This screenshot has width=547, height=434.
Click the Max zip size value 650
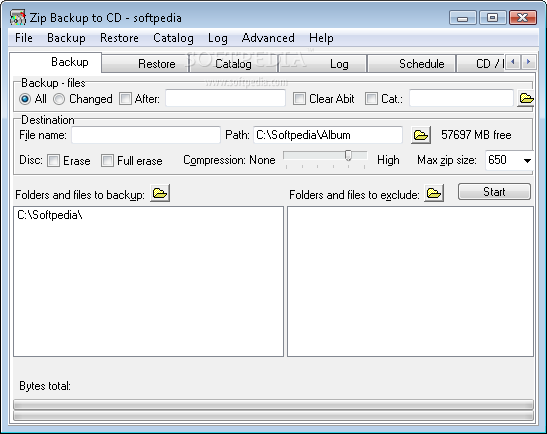pyautogui.click(x=497, y=160)
